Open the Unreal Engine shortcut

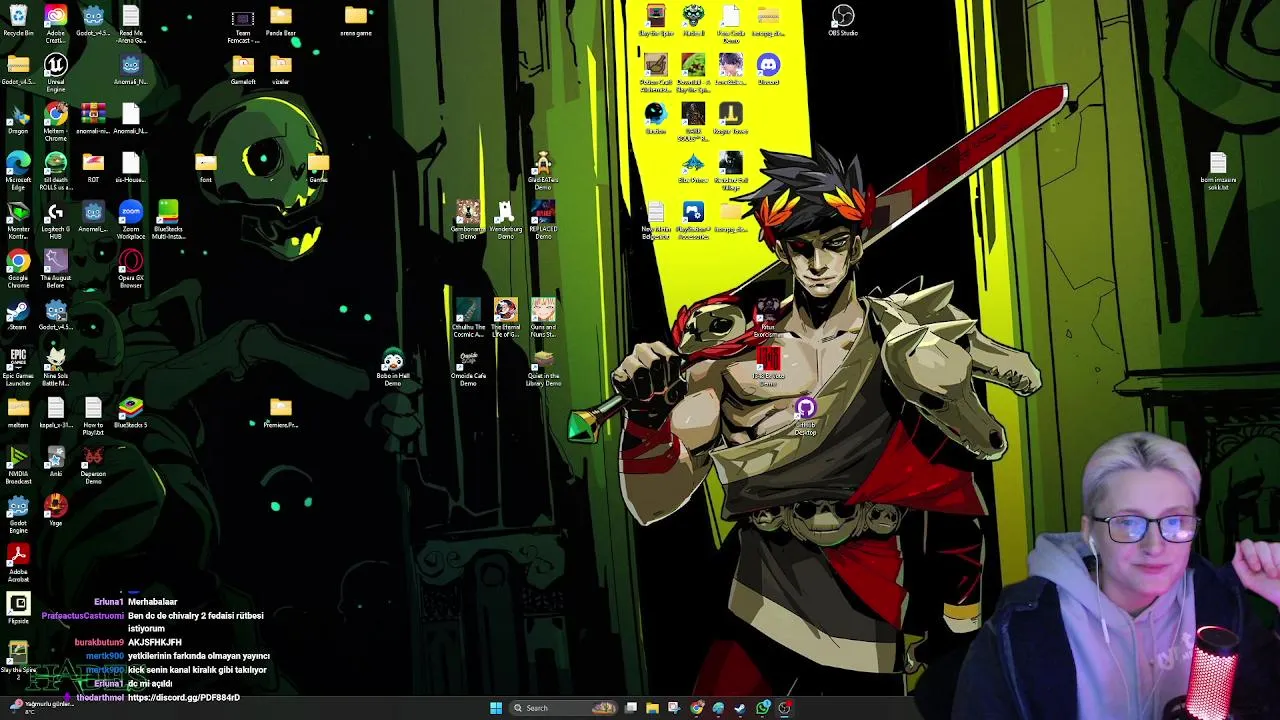(x=56, y=73)
